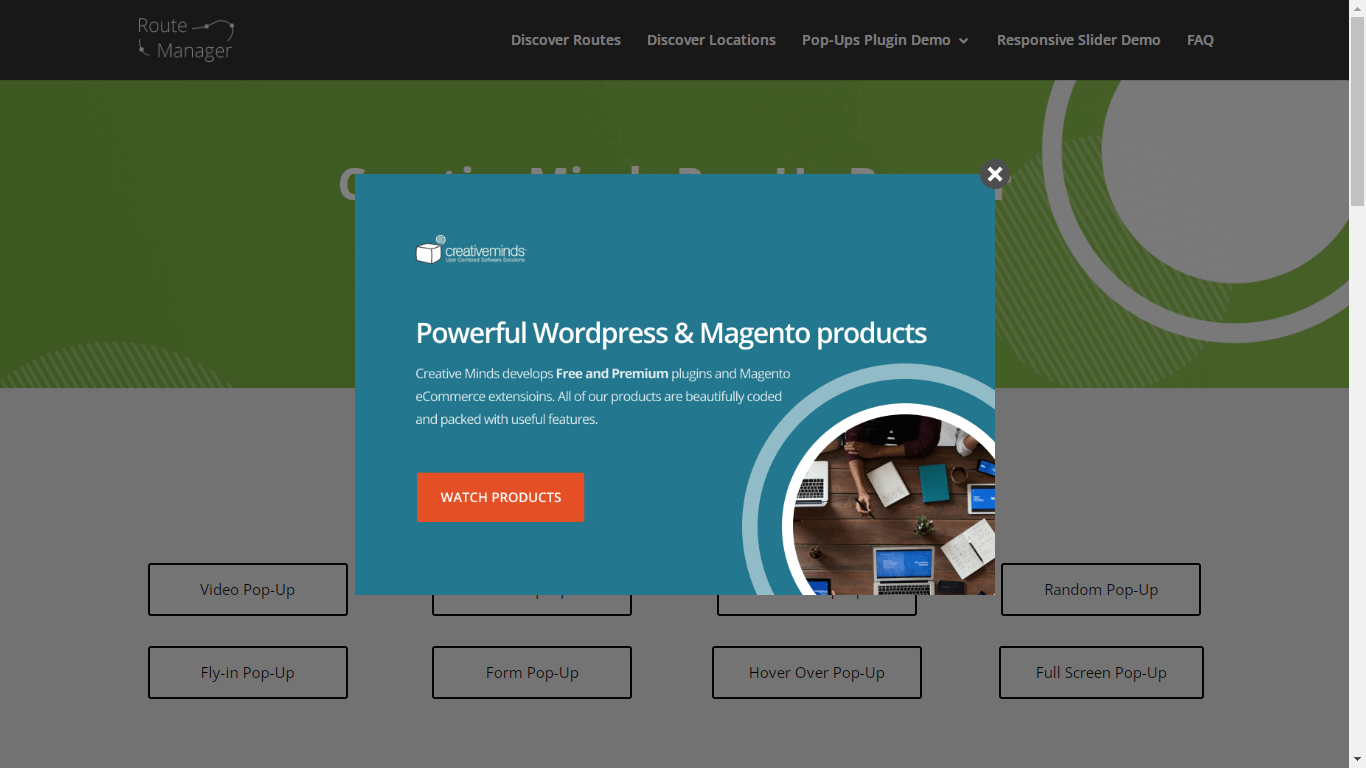This screenshot has height=768, width=1366.
Task: Click the chevron beside Pop-Ups Plugin Demo
Action: pyautogui.click(x=964, y=41)
